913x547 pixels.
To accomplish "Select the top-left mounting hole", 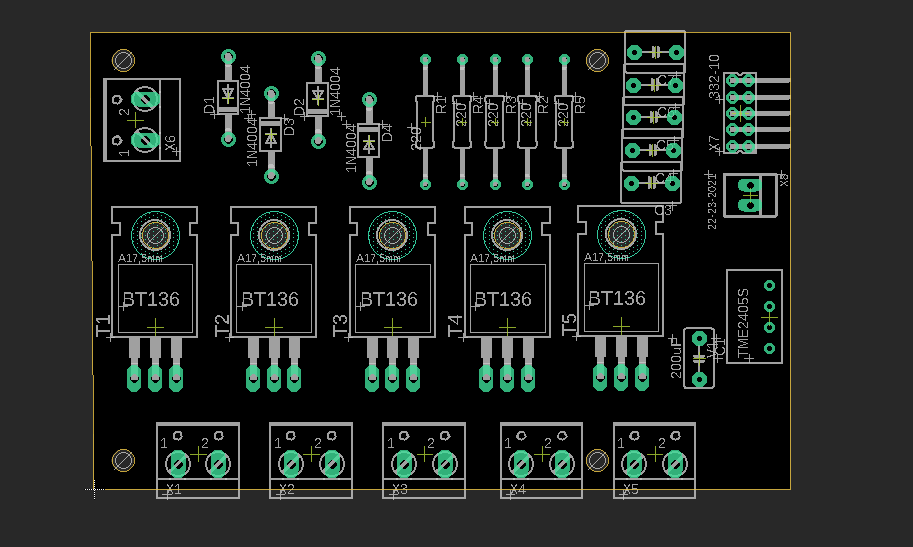I will click(x=124, y=60).
